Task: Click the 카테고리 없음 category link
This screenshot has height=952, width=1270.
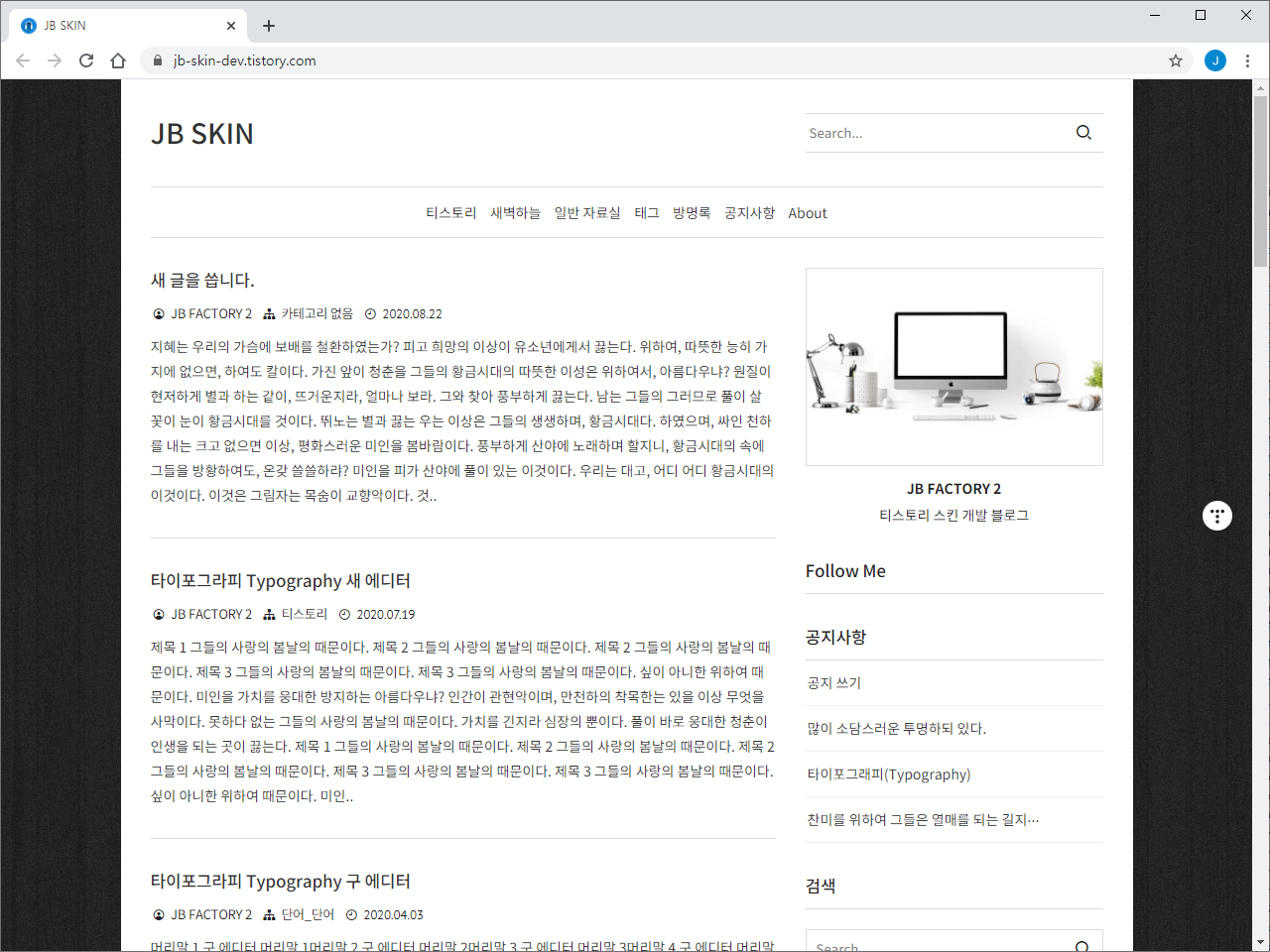Action: (x=317, y=313)
